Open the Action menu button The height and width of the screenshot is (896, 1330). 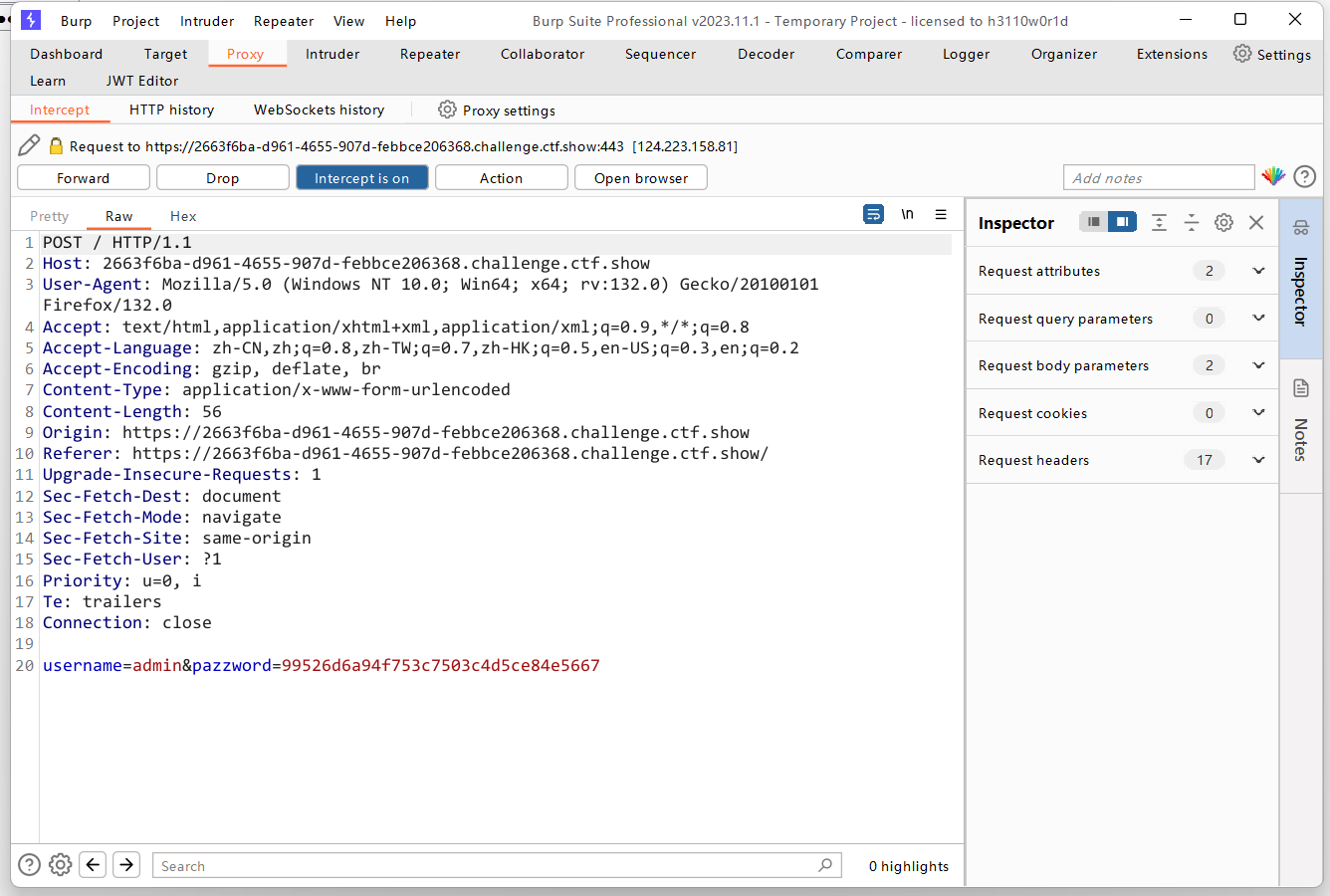502,177
